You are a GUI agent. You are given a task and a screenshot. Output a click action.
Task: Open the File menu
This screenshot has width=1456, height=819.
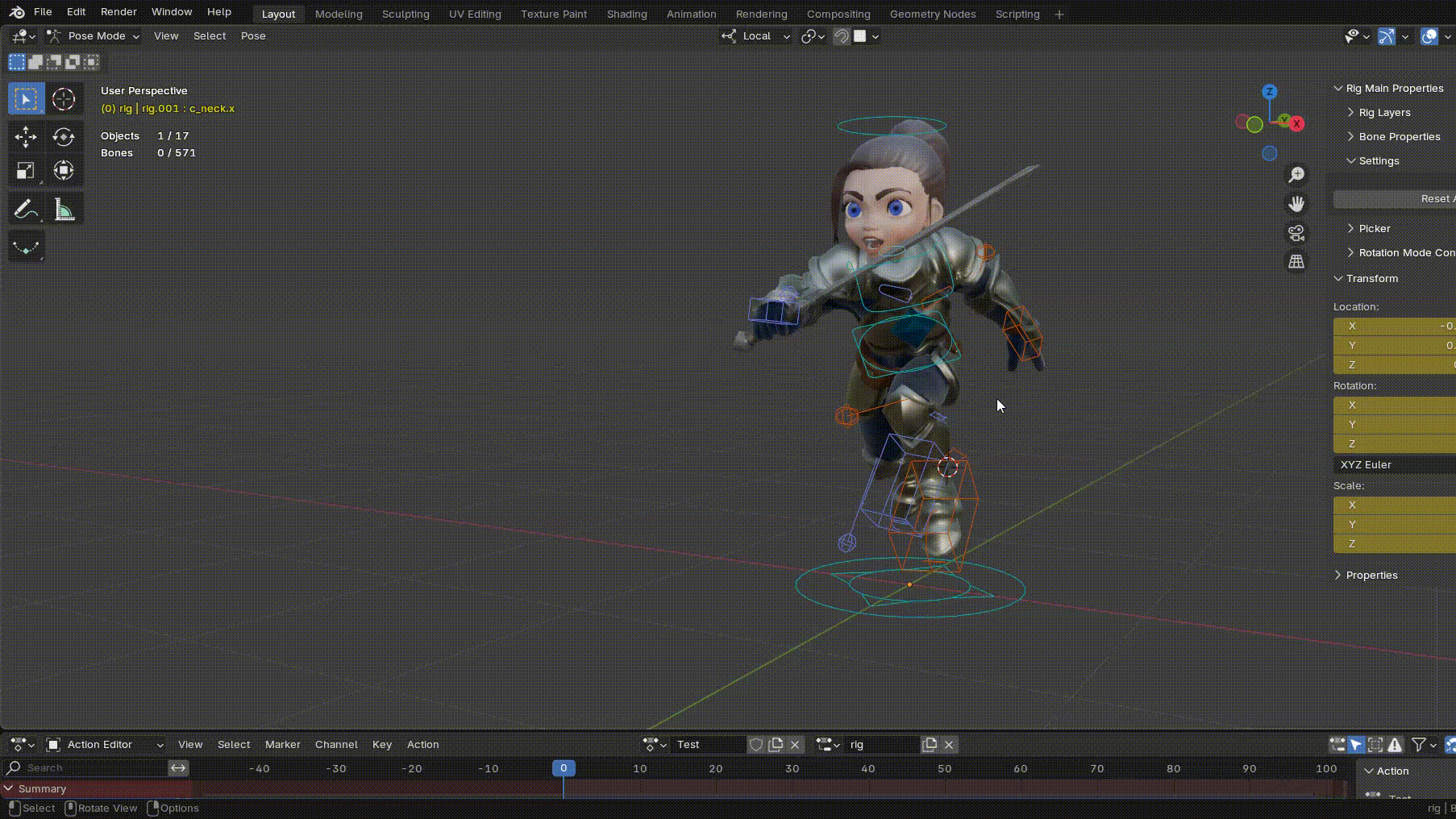[x=43, y=12]
